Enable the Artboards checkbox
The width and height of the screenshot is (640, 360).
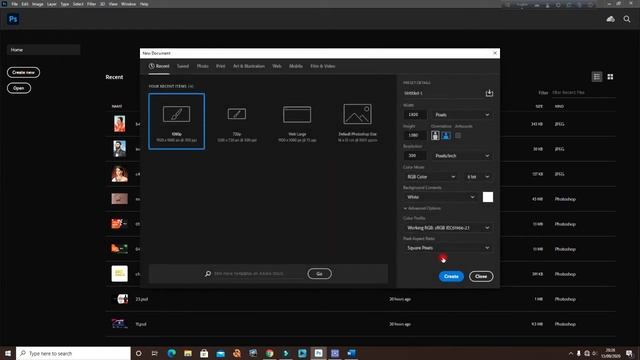458,135
